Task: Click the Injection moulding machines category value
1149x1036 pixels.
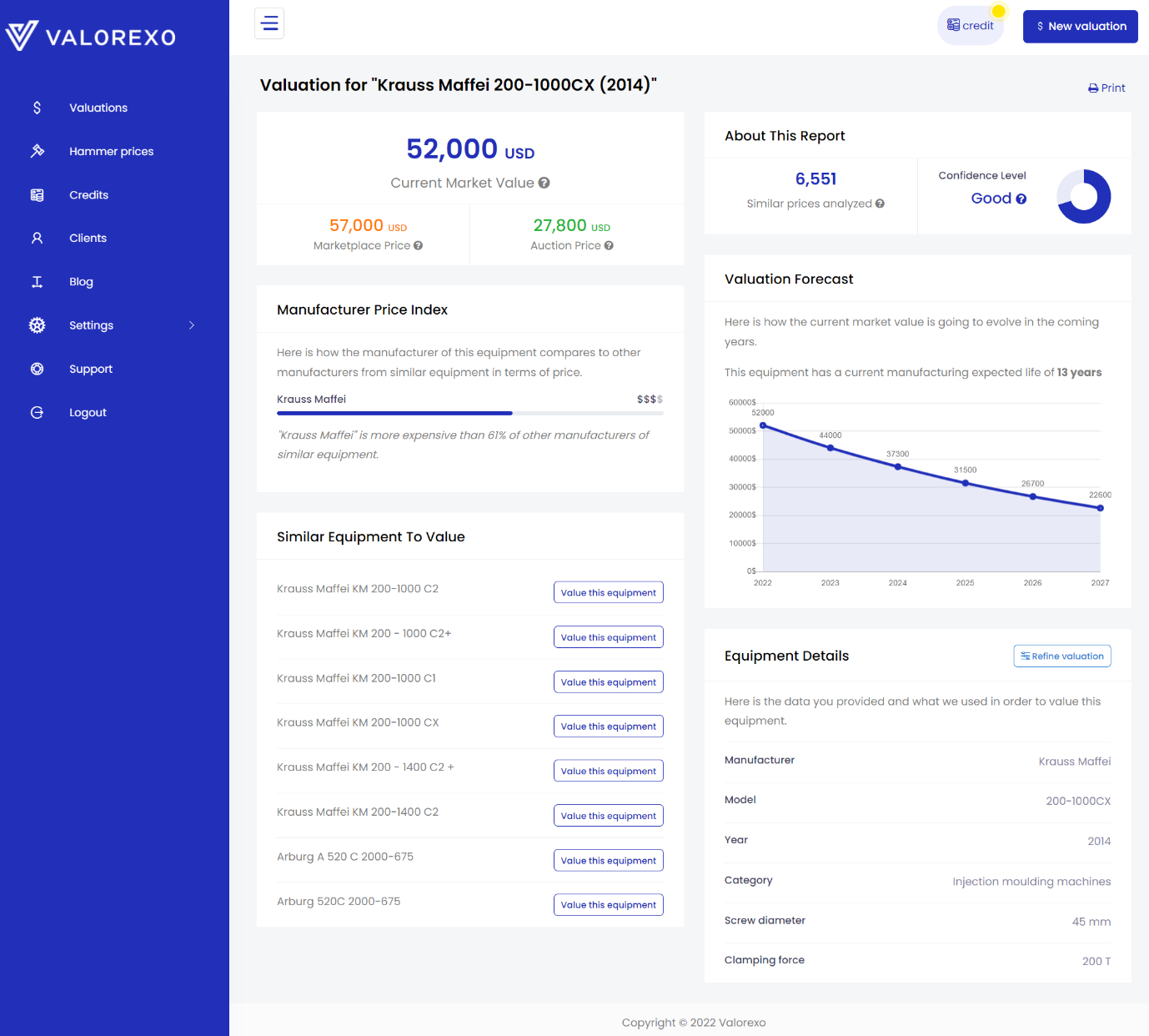Action: [x=1031, y=882]
